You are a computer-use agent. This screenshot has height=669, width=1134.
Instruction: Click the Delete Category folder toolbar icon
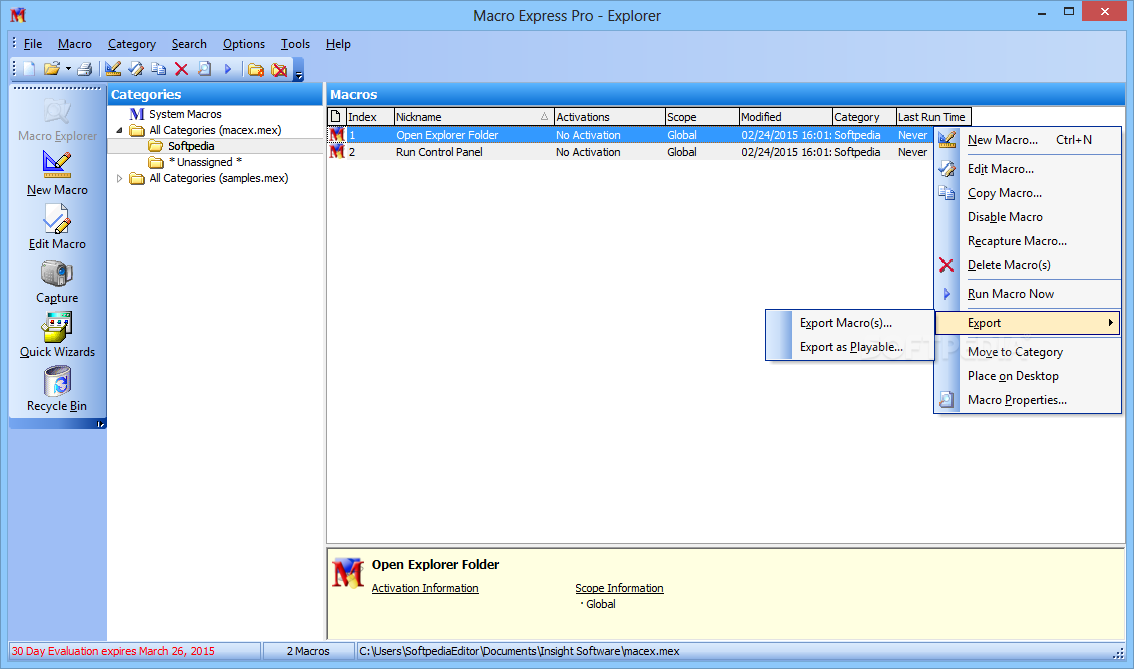tap(279, 69)
